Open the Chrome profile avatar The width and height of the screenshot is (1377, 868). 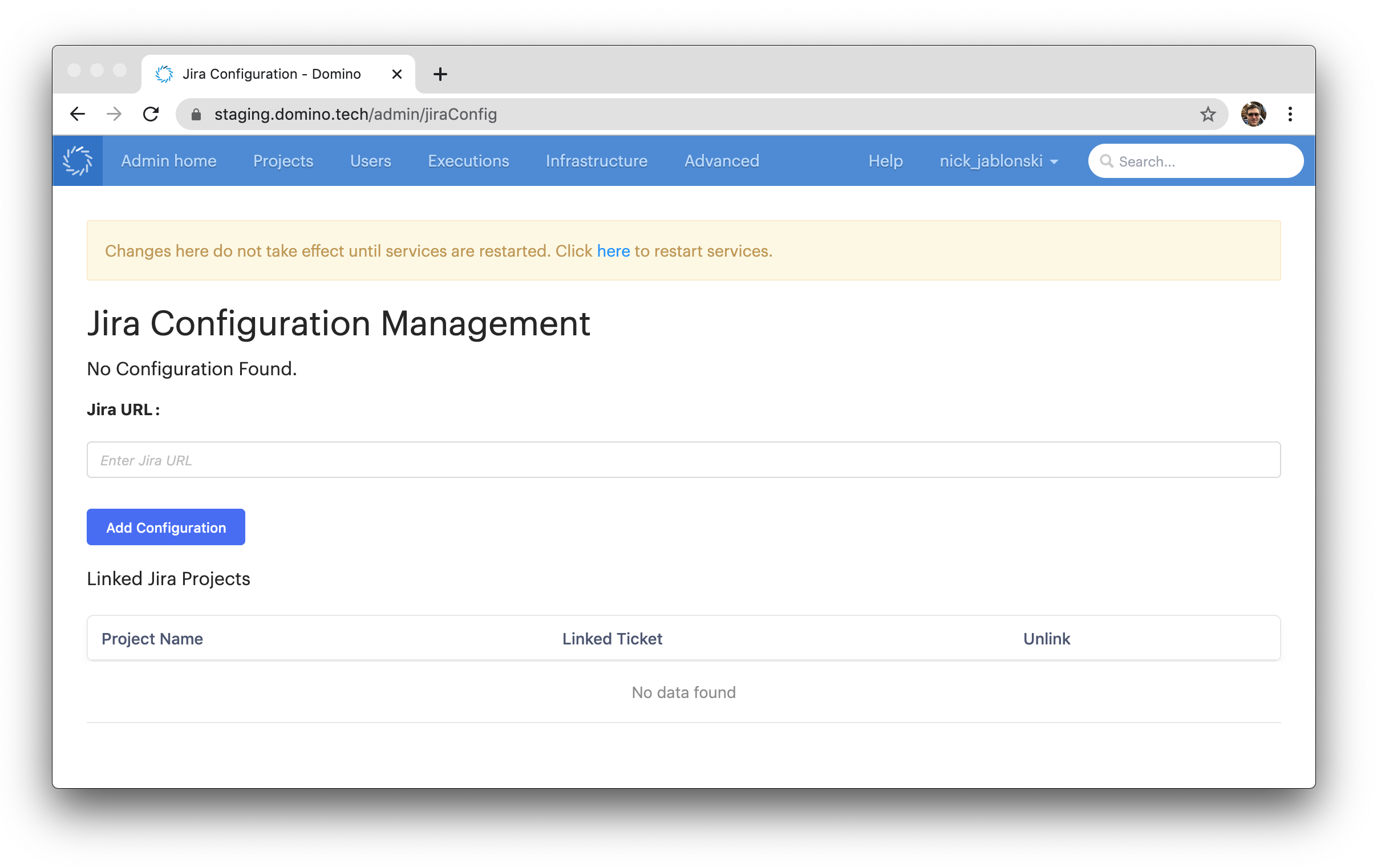coord(1253,115)
